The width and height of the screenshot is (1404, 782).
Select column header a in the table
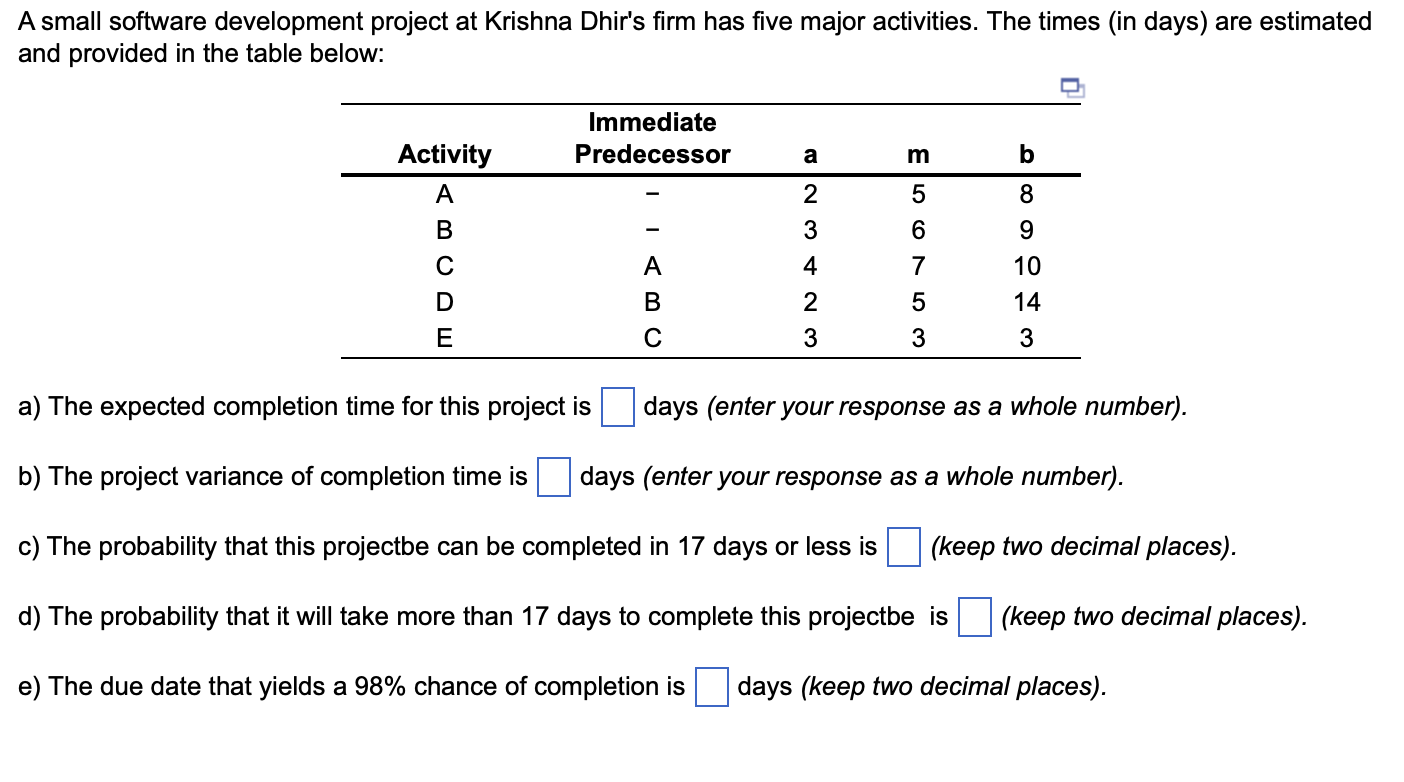tap(809, 154)
